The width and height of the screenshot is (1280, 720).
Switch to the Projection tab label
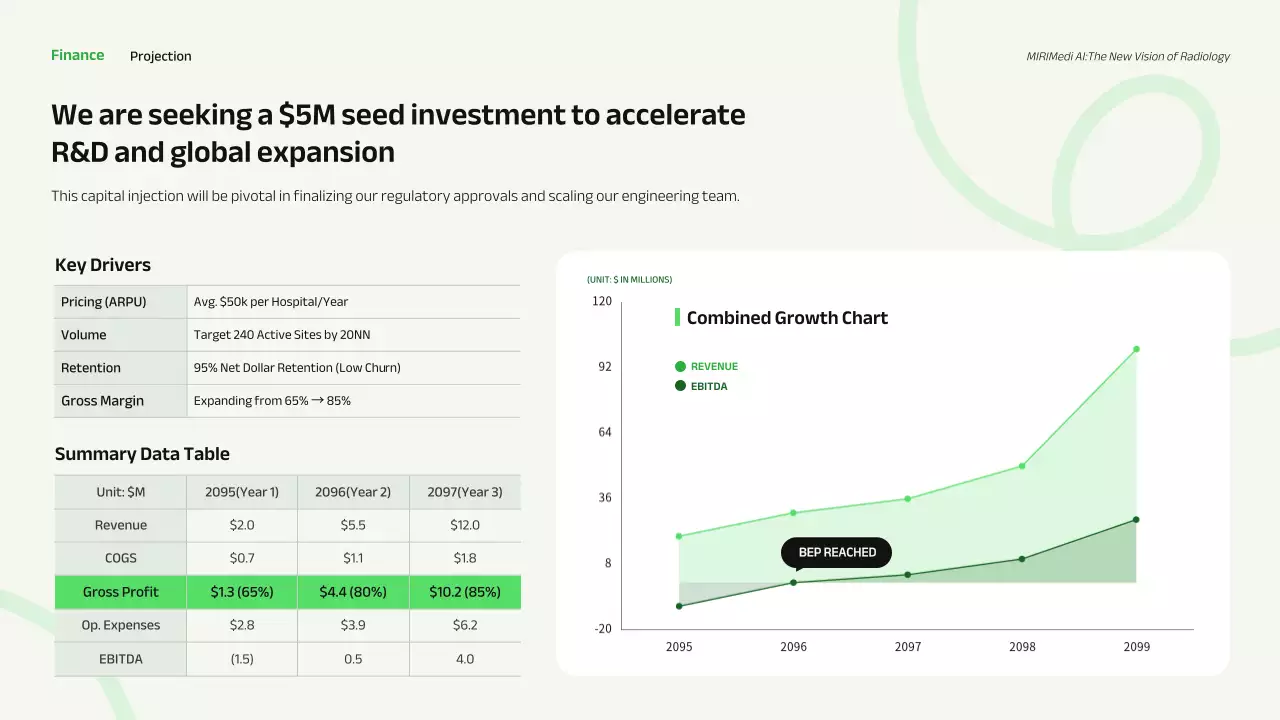(160, 56)
